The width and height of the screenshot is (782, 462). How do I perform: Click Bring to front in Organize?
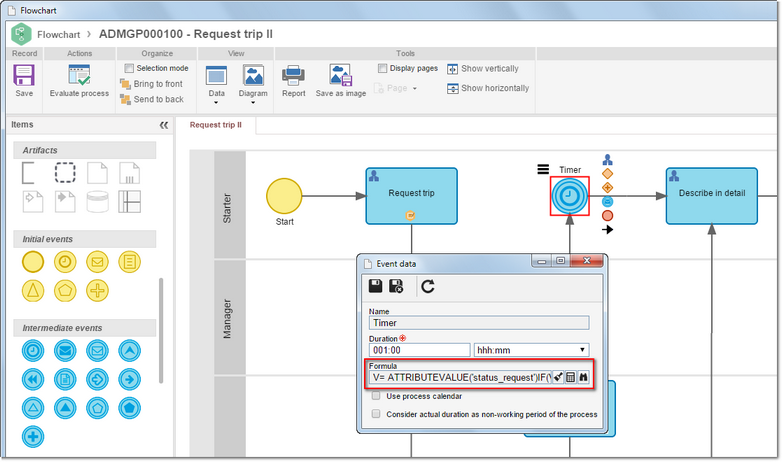click(x=152, y=84)
